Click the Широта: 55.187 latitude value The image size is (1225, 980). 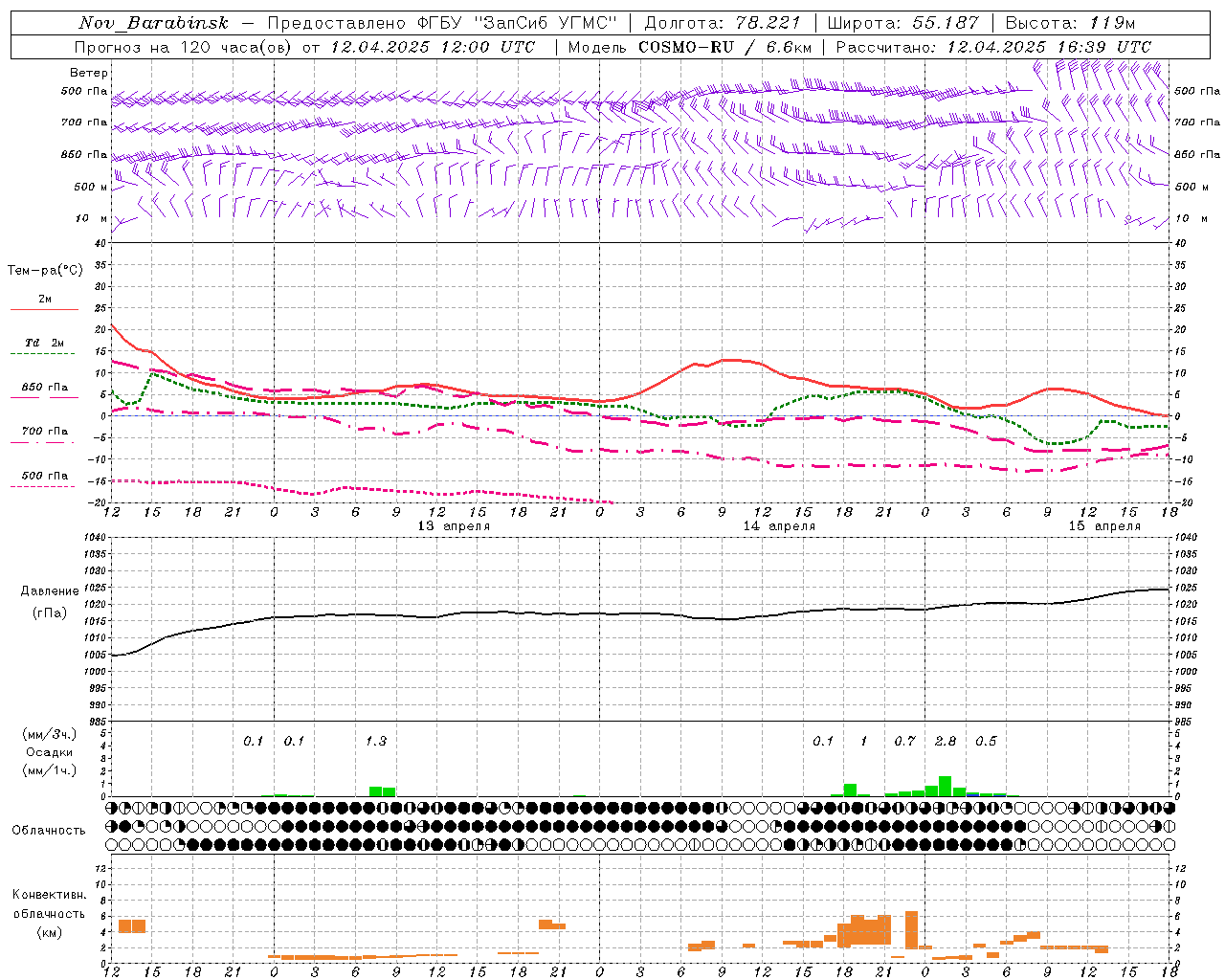pyautogui.click(x=902, y=23)
